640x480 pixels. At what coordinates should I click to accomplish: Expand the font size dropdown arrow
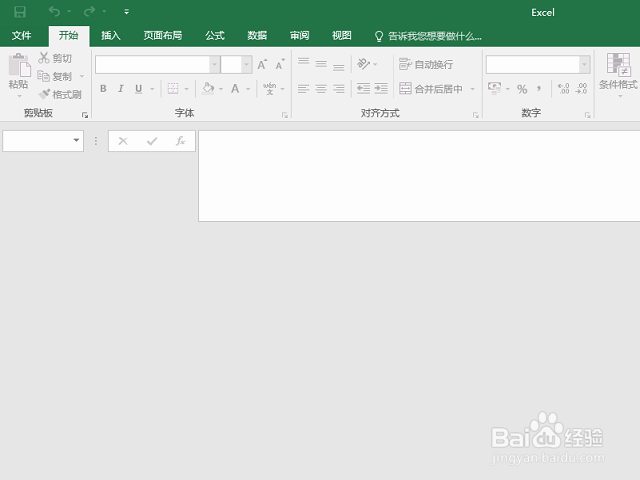click(247, 64)
